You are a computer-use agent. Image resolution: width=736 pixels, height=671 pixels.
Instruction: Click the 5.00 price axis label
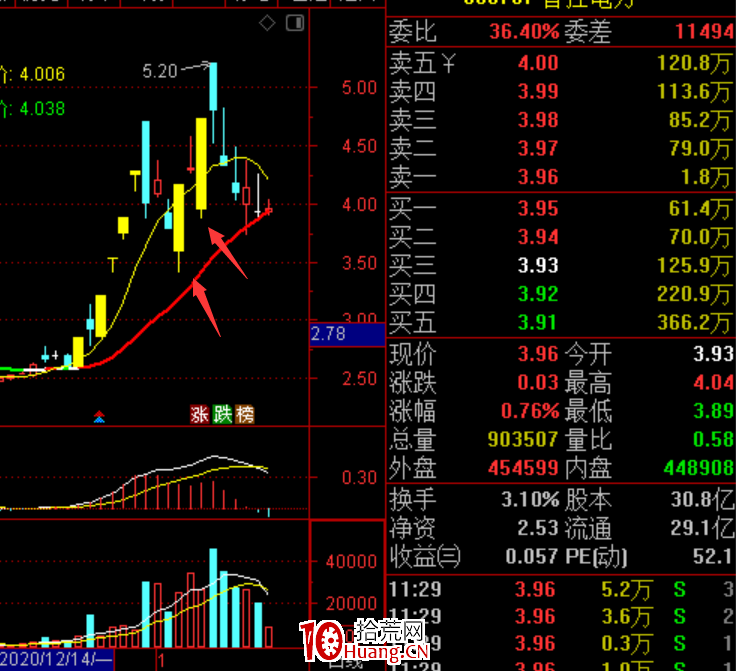(359, 88)
